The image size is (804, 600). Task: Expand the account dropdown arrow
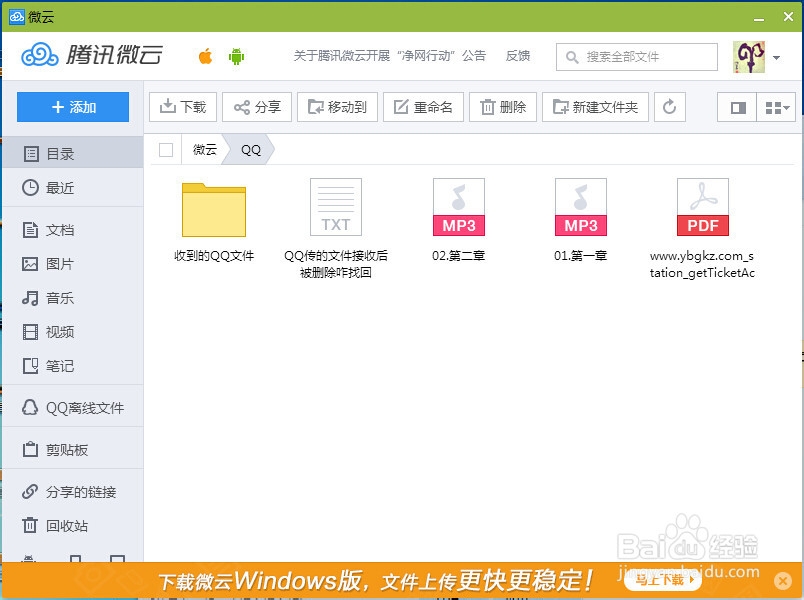[777, 57]
